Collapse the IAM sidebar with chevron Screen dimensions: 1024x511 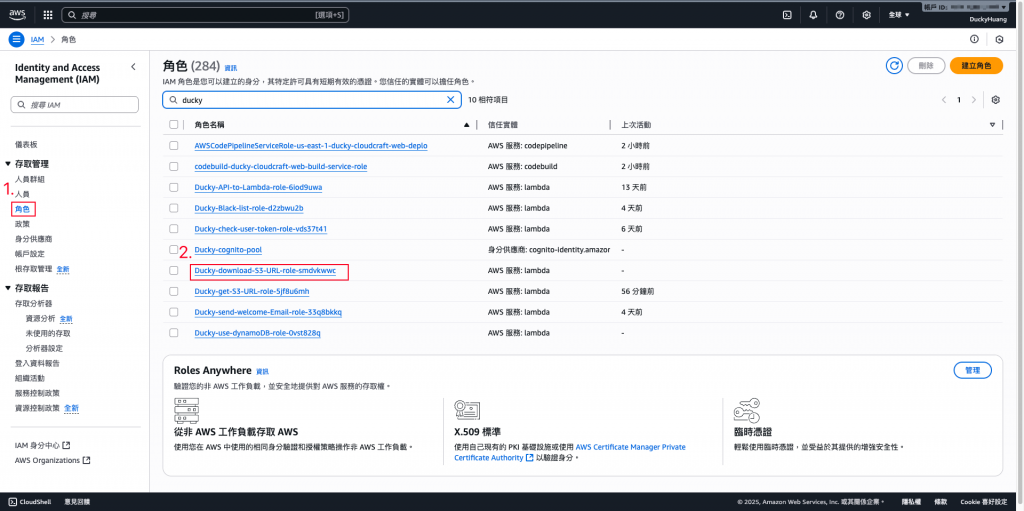tap(133, 67)
